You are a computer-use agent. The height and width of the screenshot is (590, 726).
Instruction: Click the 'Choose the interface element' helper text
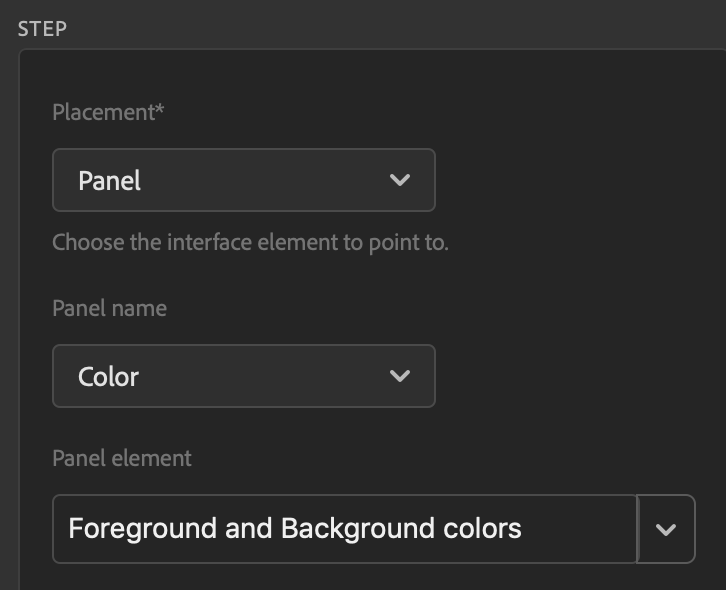[250, 242]
